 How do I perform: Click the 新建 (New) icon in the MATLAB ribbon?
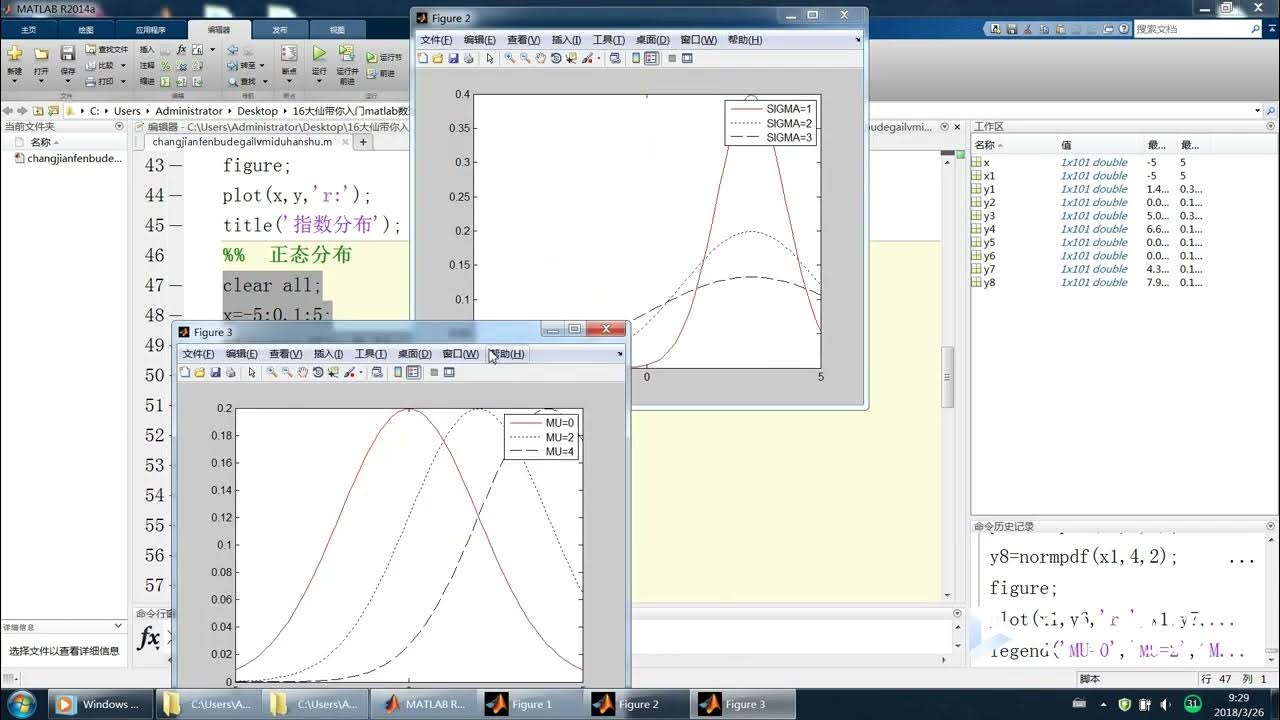pyautogui.click(x=14, y=54)
